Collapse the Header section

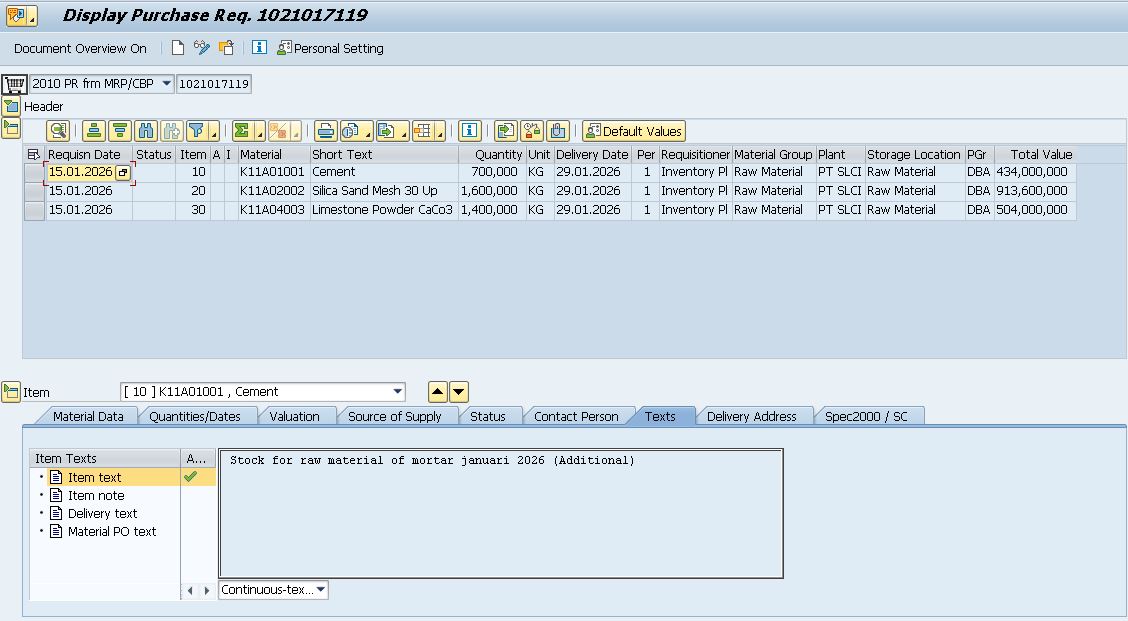11,106
